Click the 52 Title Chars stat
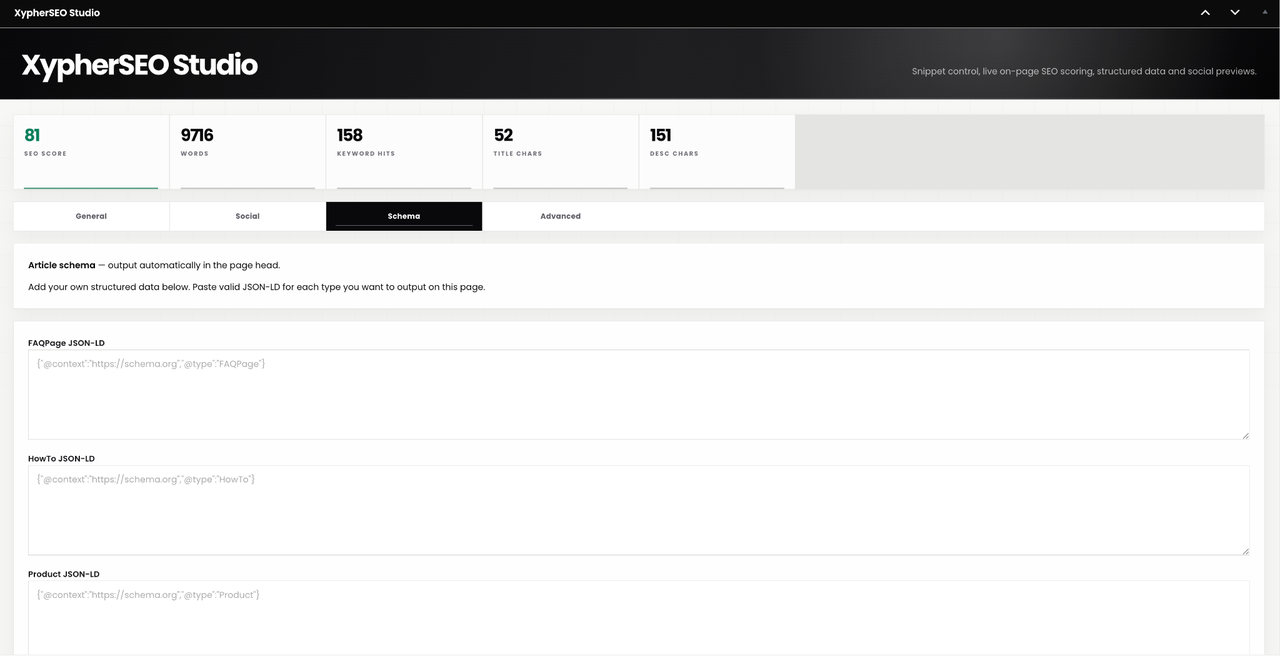Viewport: 1280px width, 656px height. pos(560,151)
